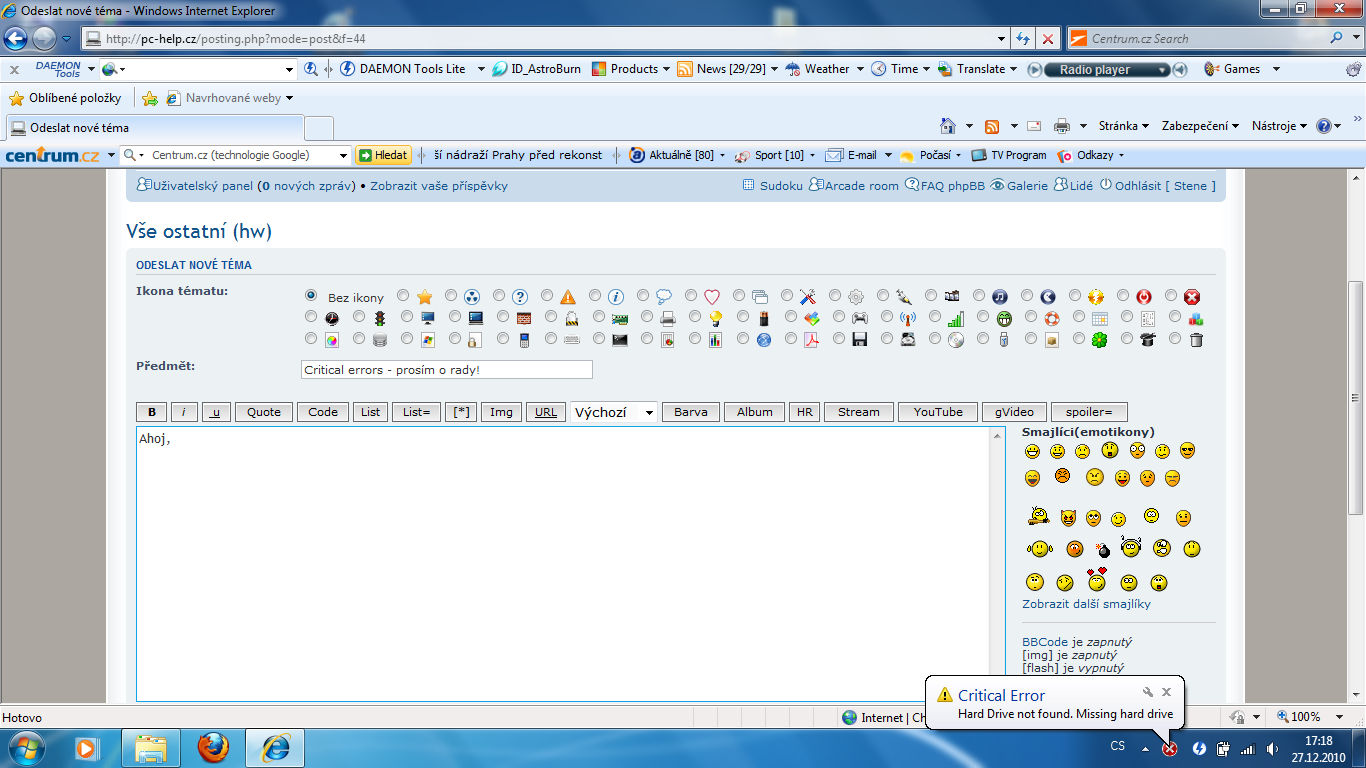Select the star topic icon radio button
This screenshot has height=768, width=1366.
(403, 296)
